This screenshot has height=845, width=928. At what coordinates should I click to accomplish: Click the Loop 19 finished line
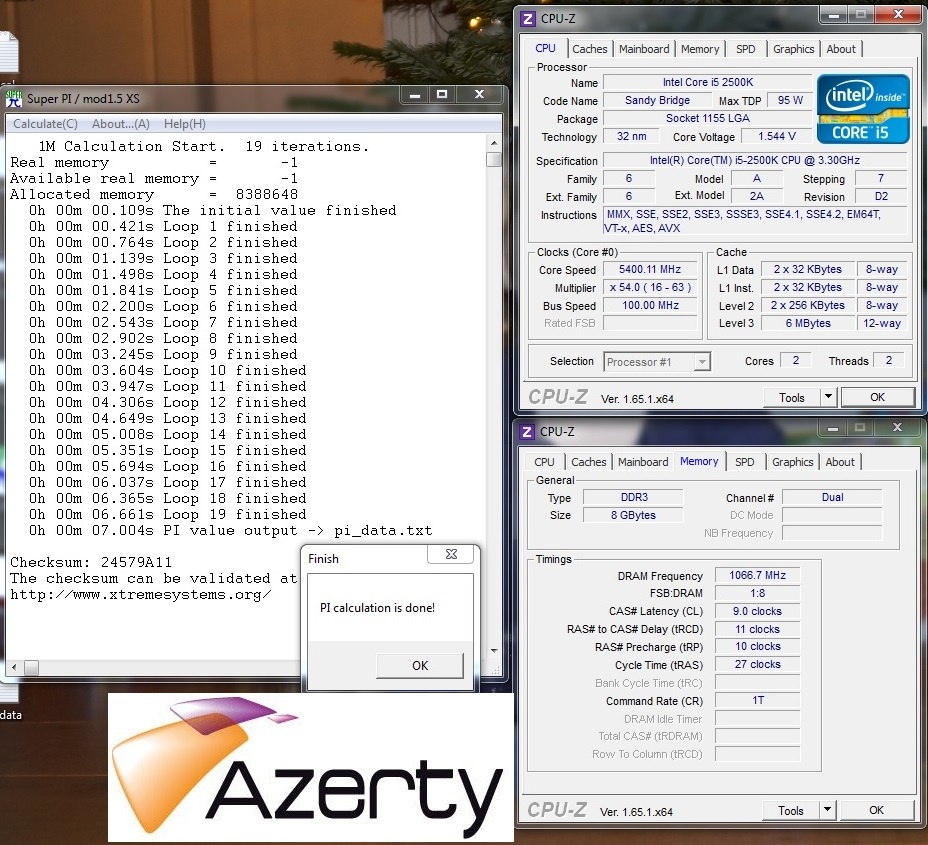[167, 514]
